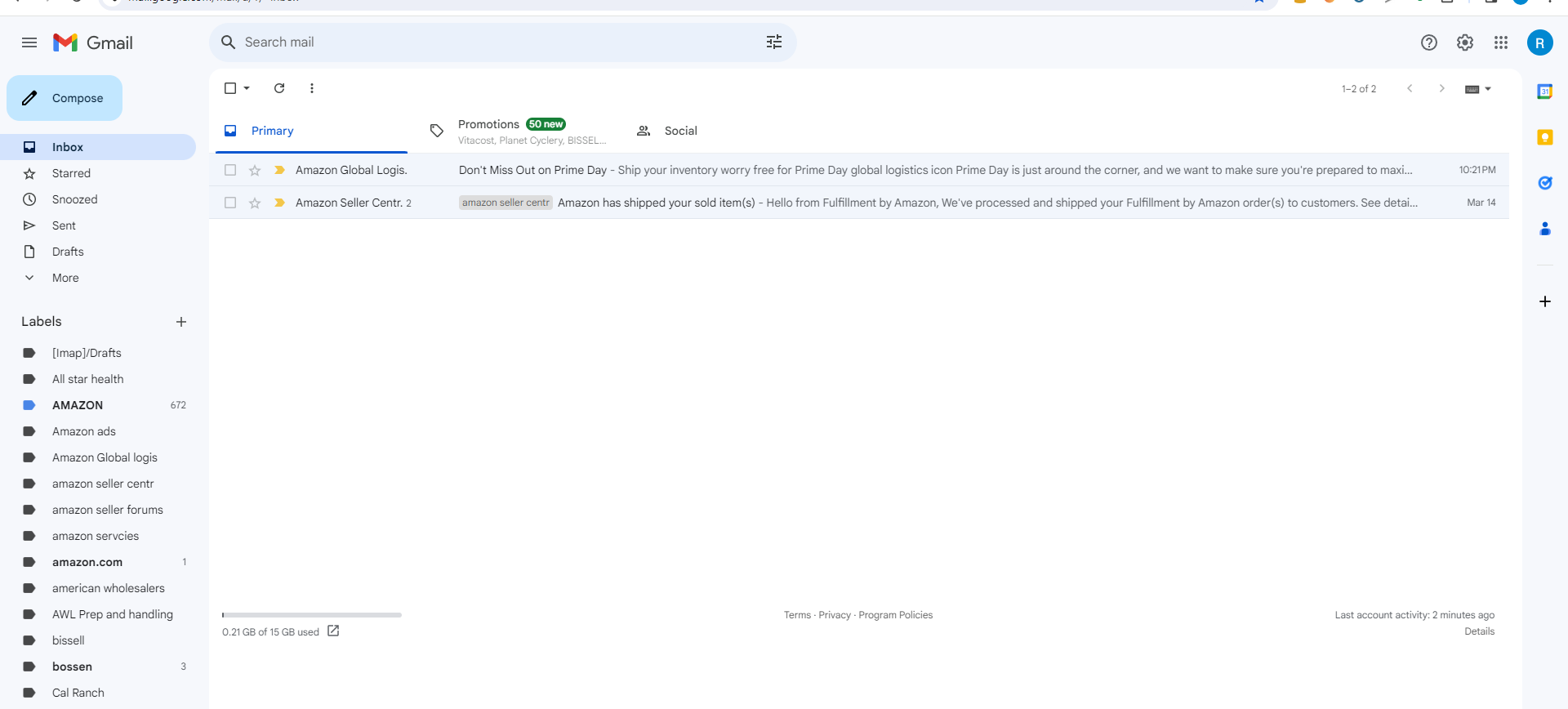The image size is (1568, 709).
Task: Toggle importance marker on Amazon Global Logis. email
Action: click(279, 170)
